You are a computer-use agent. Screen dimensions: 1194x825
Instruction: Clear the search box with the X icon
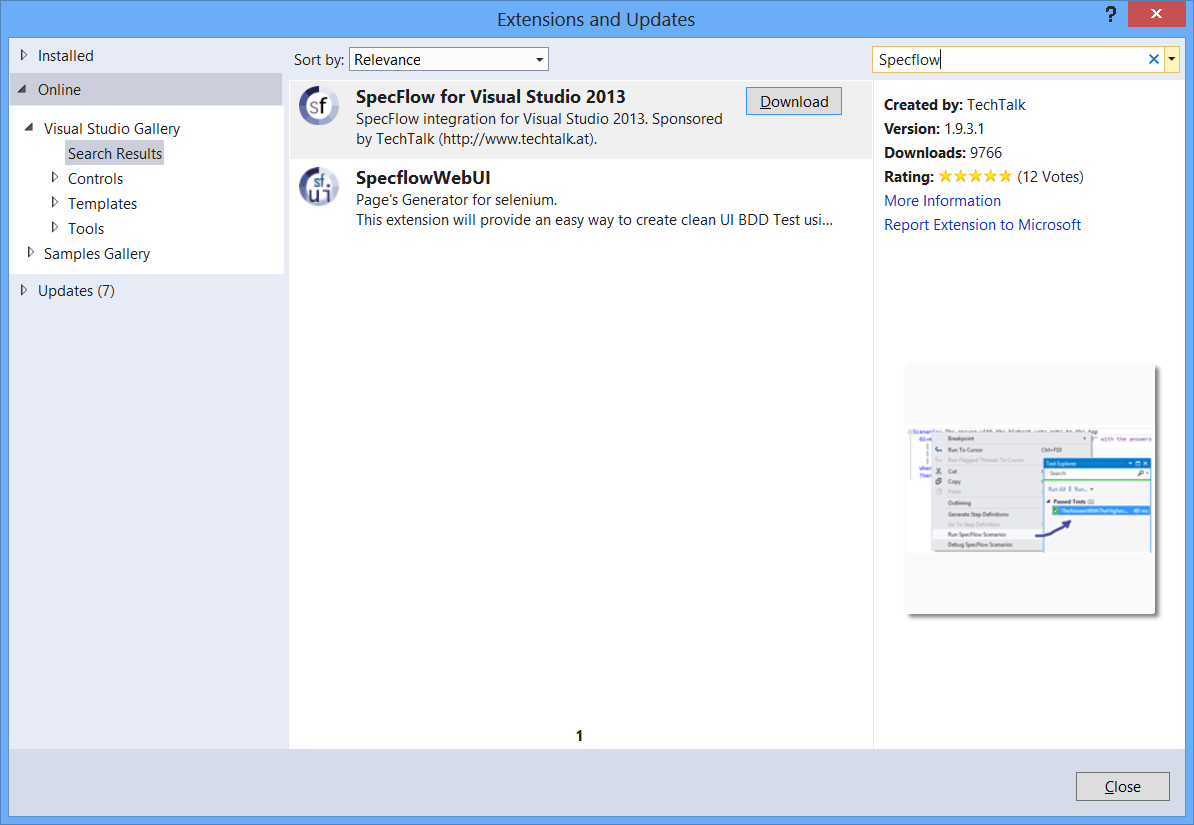pos(1153,60)
